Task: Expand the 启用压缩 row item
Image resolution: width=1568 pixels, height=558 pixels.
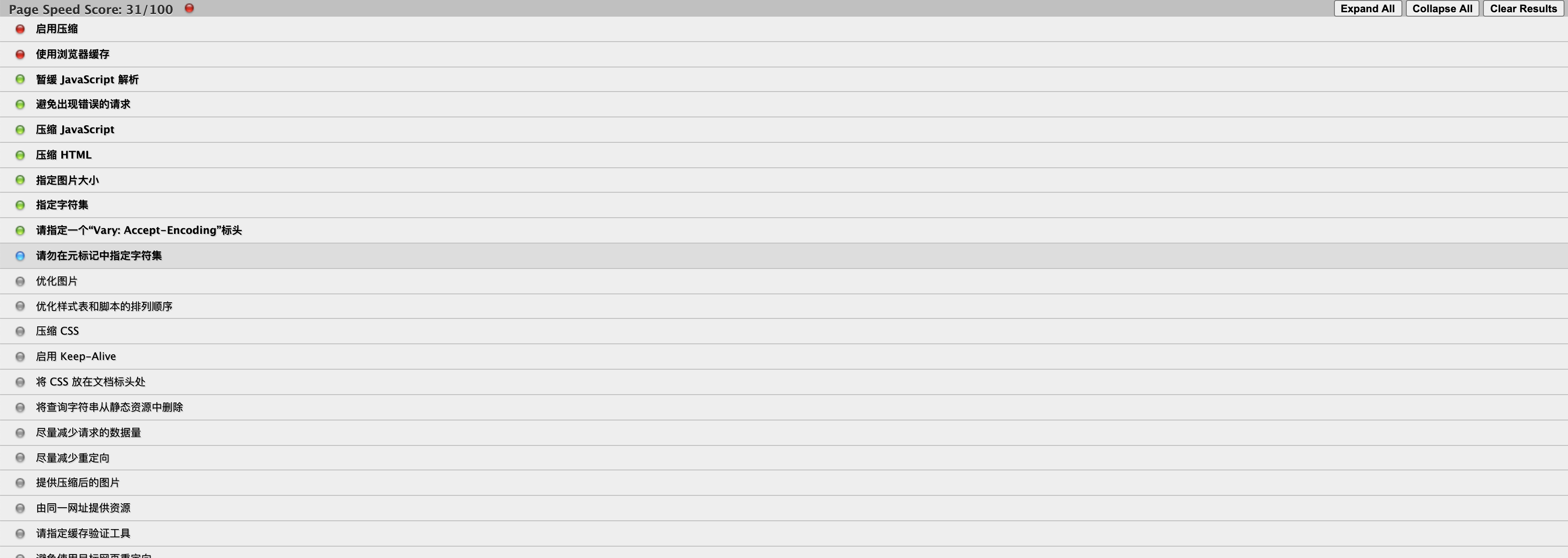Action: pyautogui.click(x=58, y=29)
